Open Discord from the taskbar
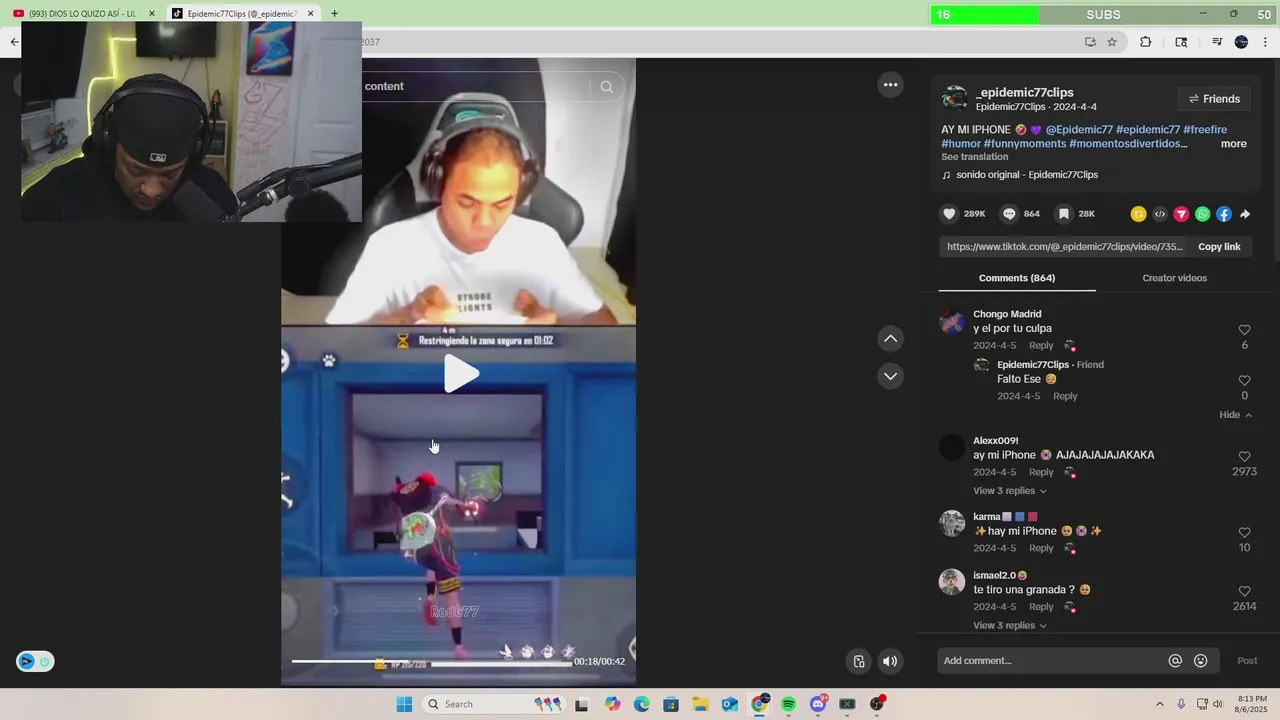Screen dimensions: 1280x720 coord(818,704)
